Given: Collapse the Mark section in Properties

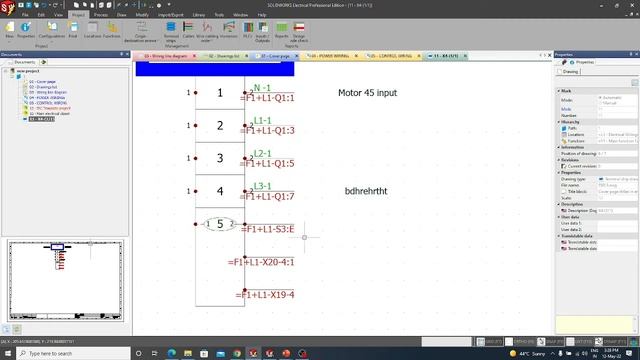Looking at the screenshot, I should click(x=559, y=91).
